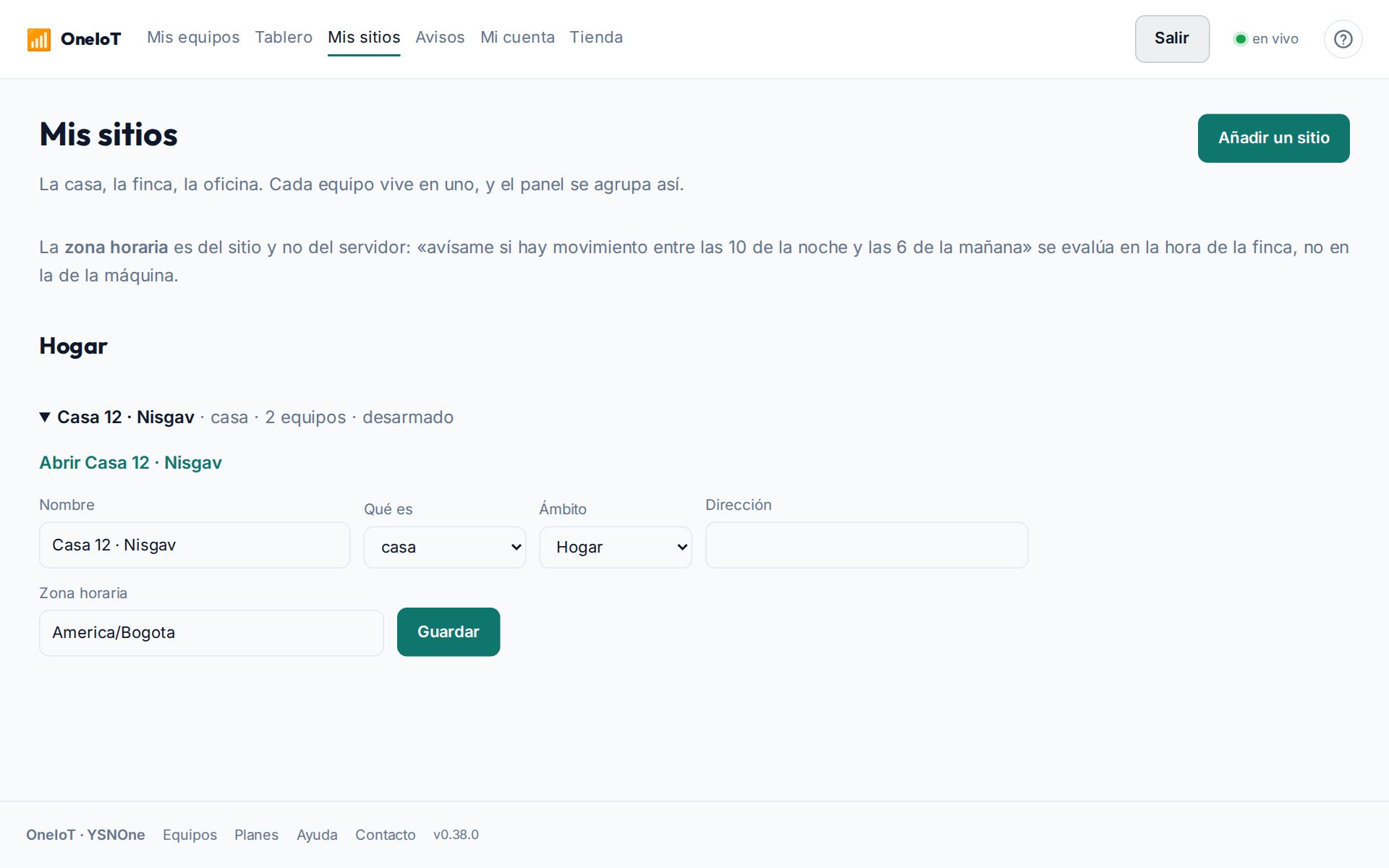Viewport: 1389px width, 868px height.
Task: Open the Tablero nav item
Action: tap(284, 38)
